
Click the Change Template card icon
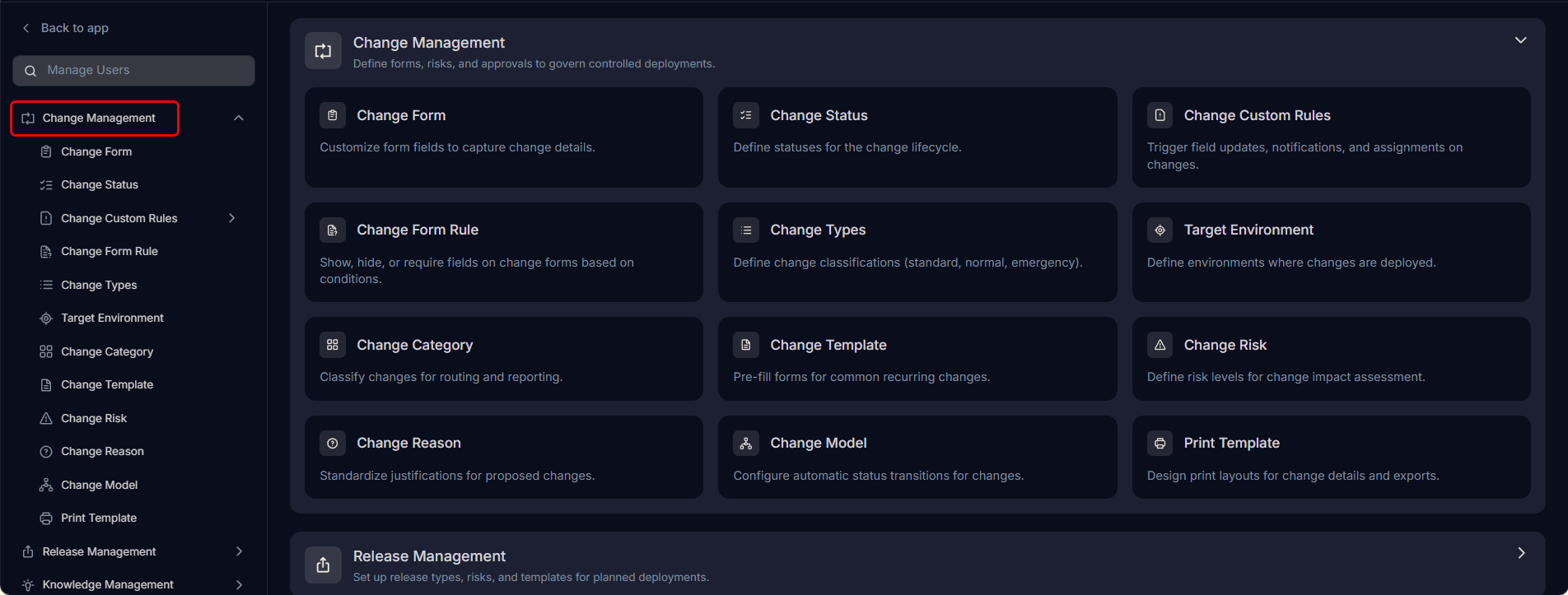(746, 345)
